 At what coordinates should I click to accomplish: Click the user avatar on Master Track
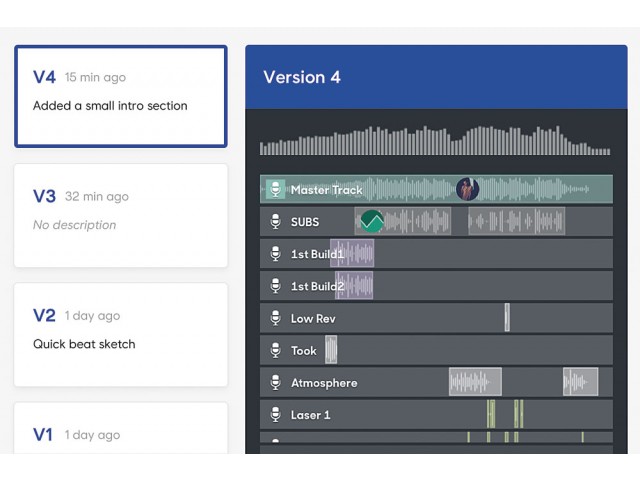coord(467,189)
